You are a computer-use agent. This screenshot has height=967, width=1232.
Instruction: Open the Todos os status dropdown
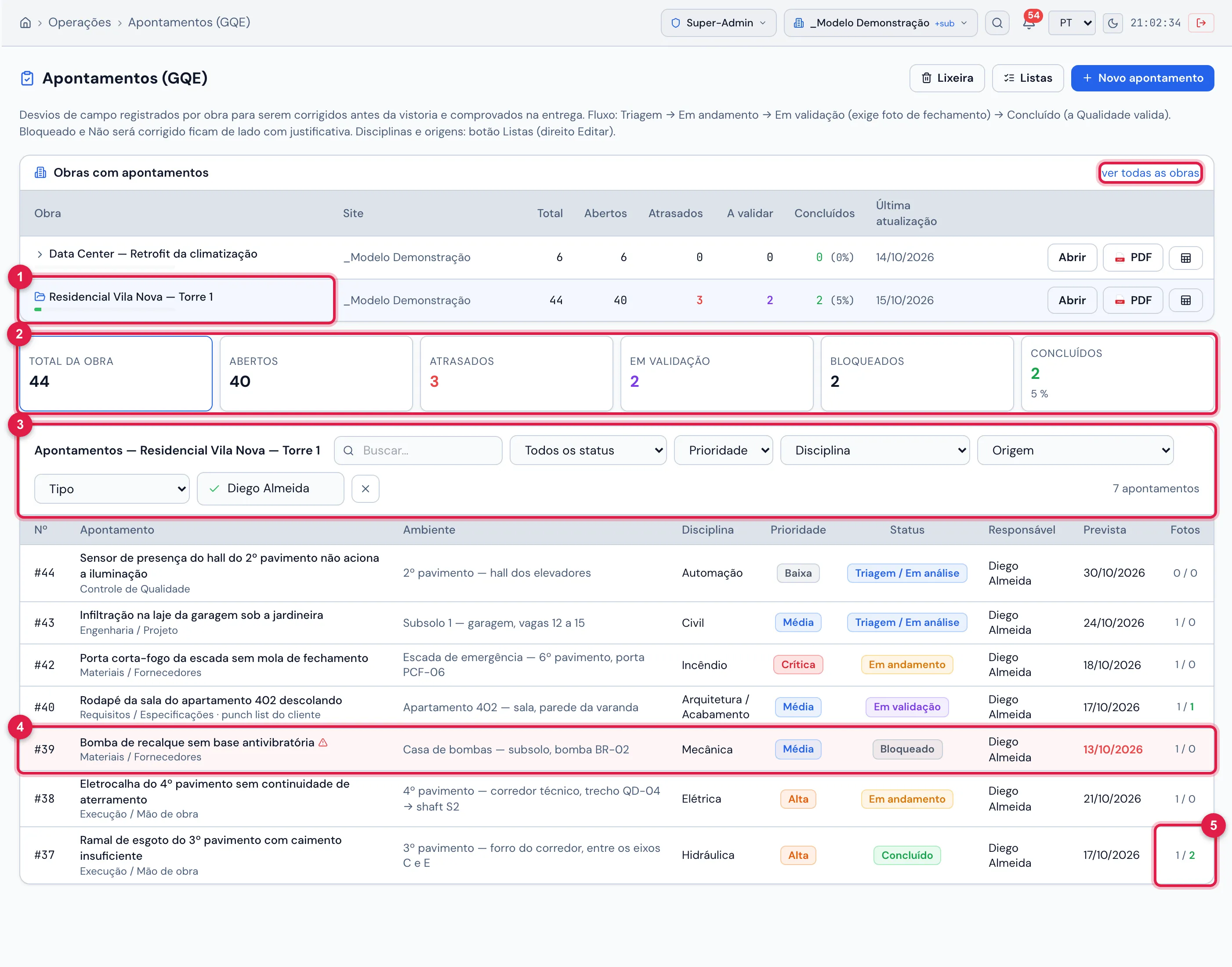[x=588, y=450]
